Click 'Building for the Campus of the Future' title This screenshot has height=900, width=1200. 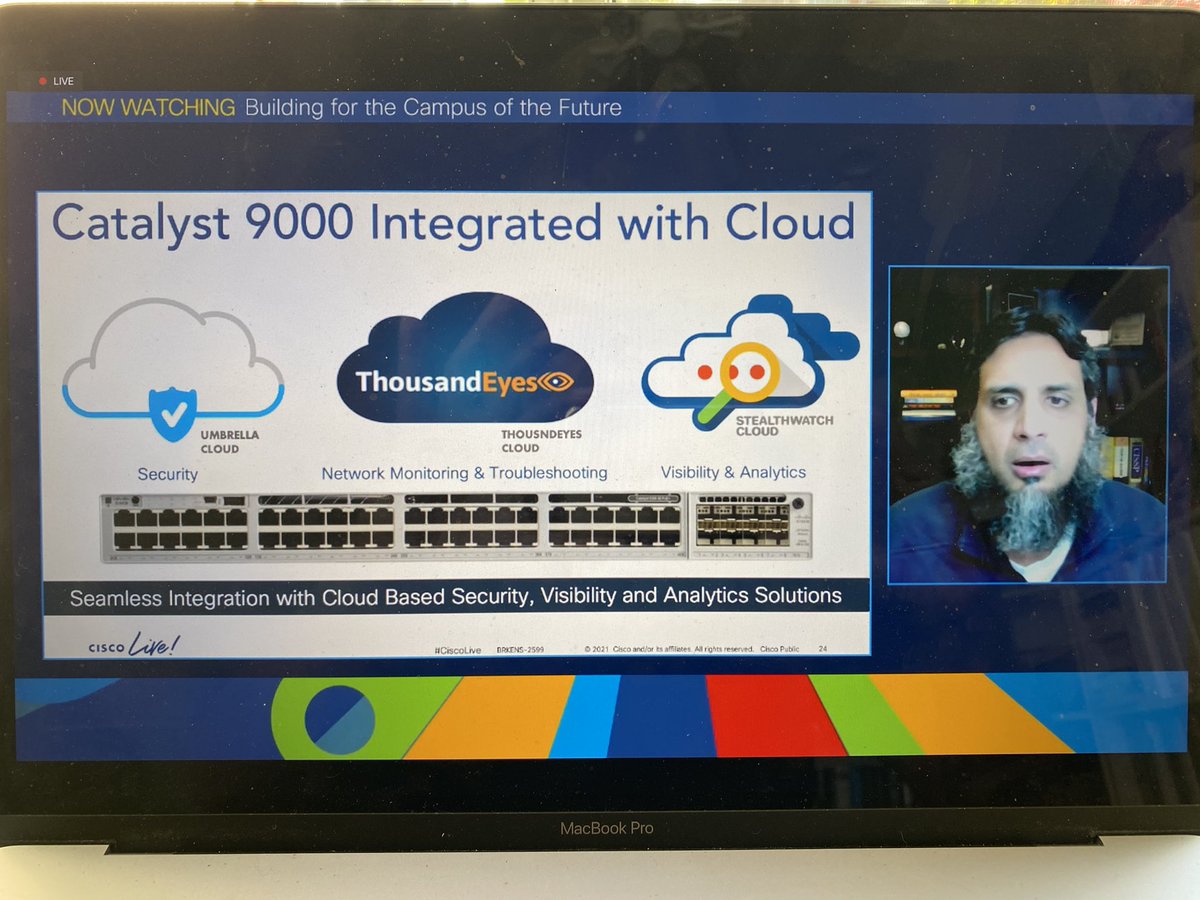coord(433,107)
